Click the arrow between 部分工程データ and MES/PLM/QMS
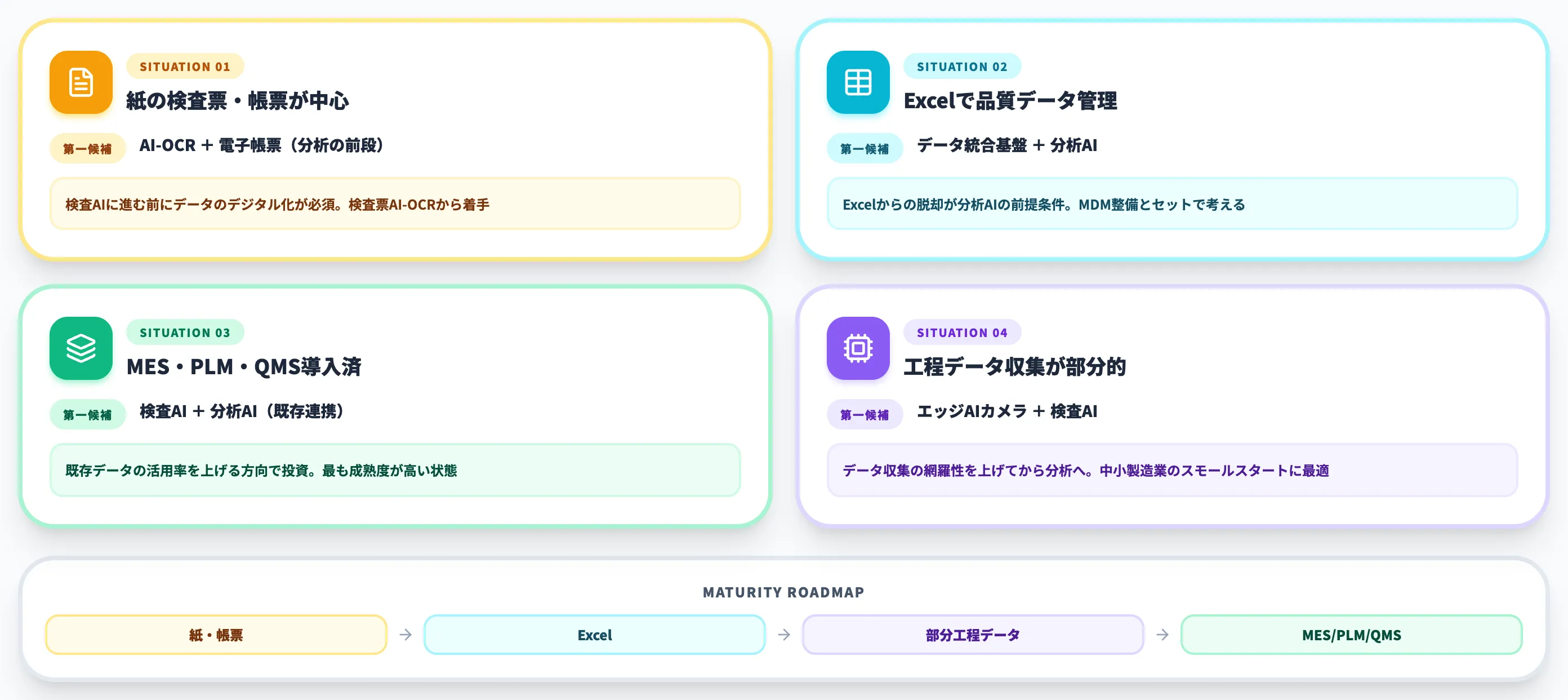Screen dimensions: 1568x700 (1162, 635)
